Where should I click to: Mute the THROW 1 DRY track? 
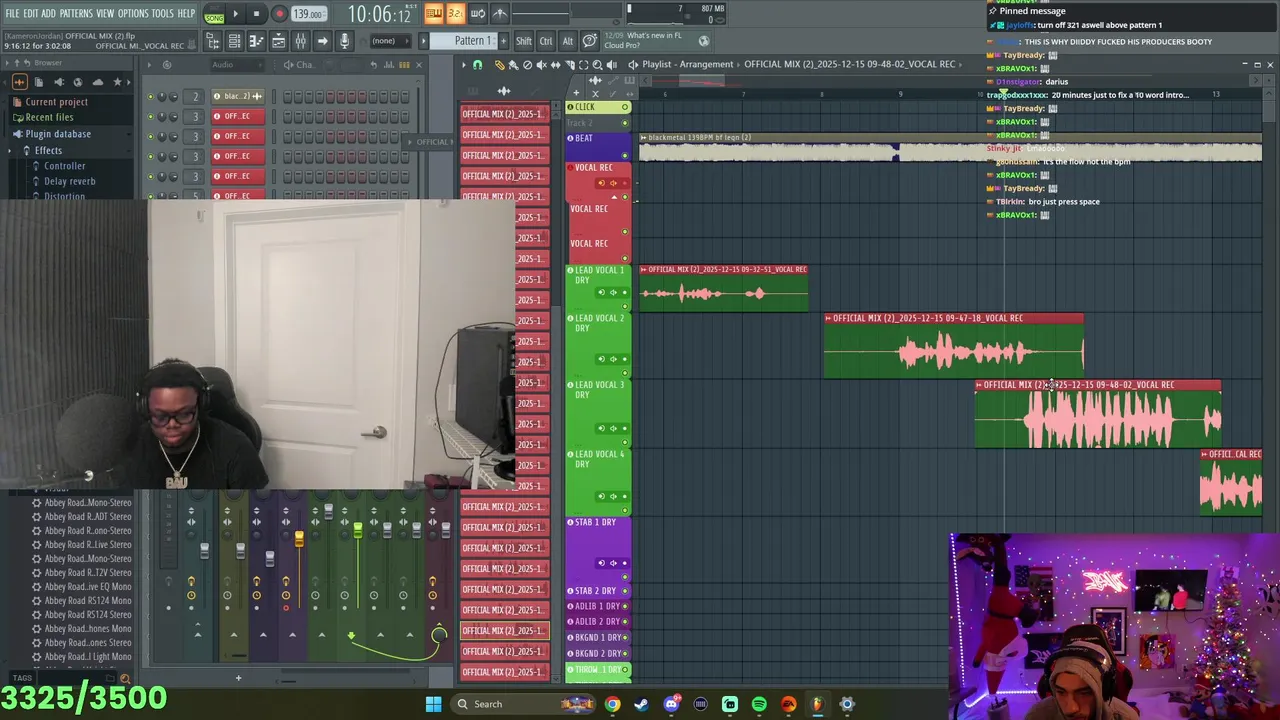point(625,670)
